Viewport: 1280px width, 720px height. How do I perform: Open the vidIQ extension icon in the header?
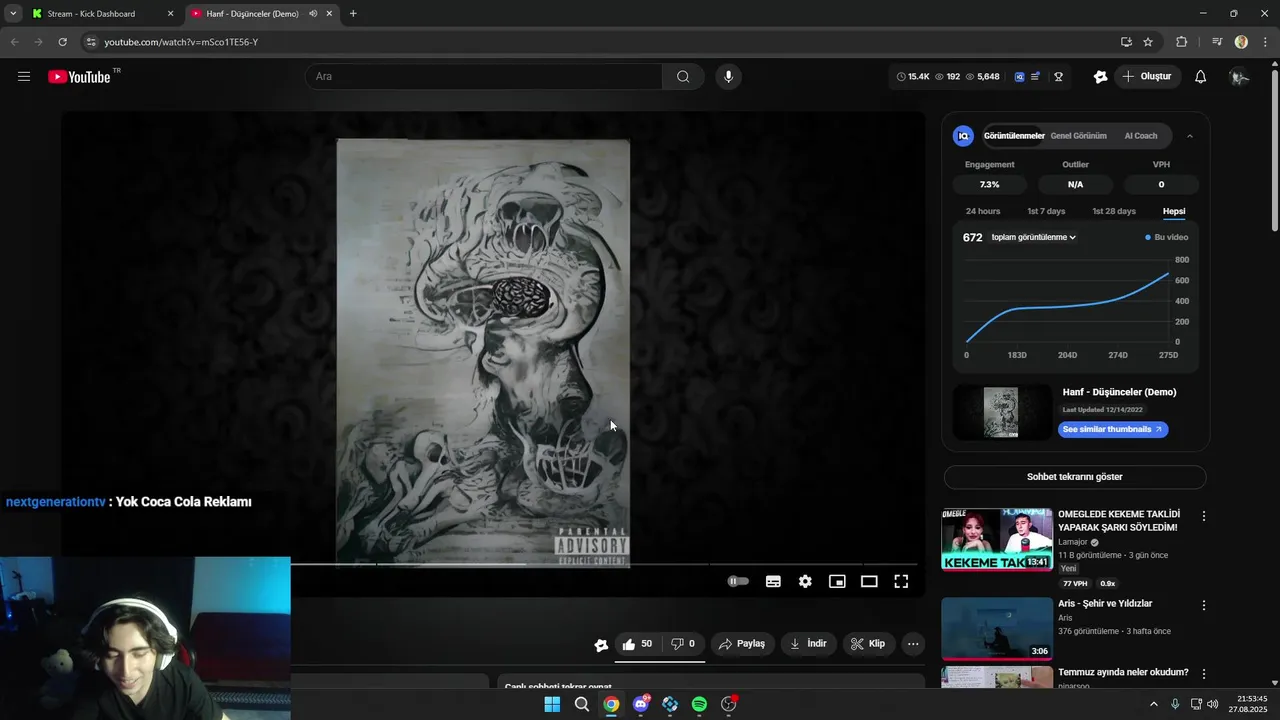(x=1019, y=77)
